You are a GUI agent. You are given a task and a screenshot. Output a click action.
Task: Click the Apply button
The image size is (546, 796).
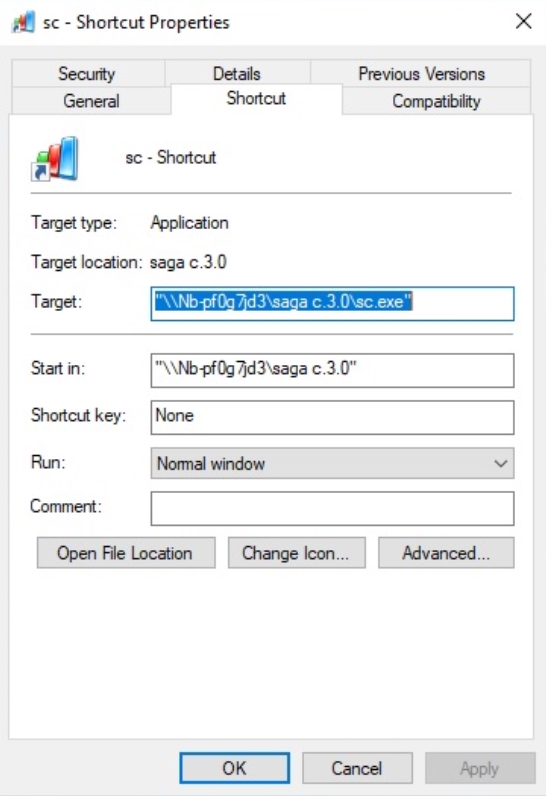(480, 768)
